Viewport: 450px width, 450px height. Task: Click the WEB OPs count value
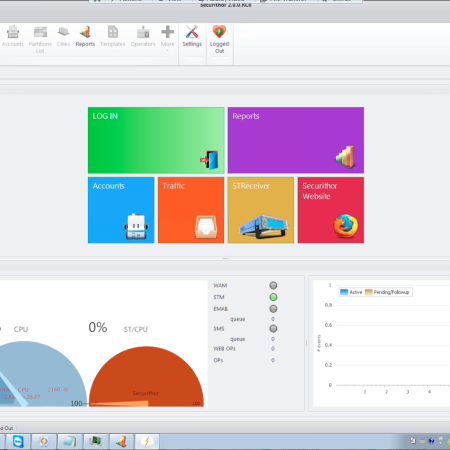tap(273, 349)
